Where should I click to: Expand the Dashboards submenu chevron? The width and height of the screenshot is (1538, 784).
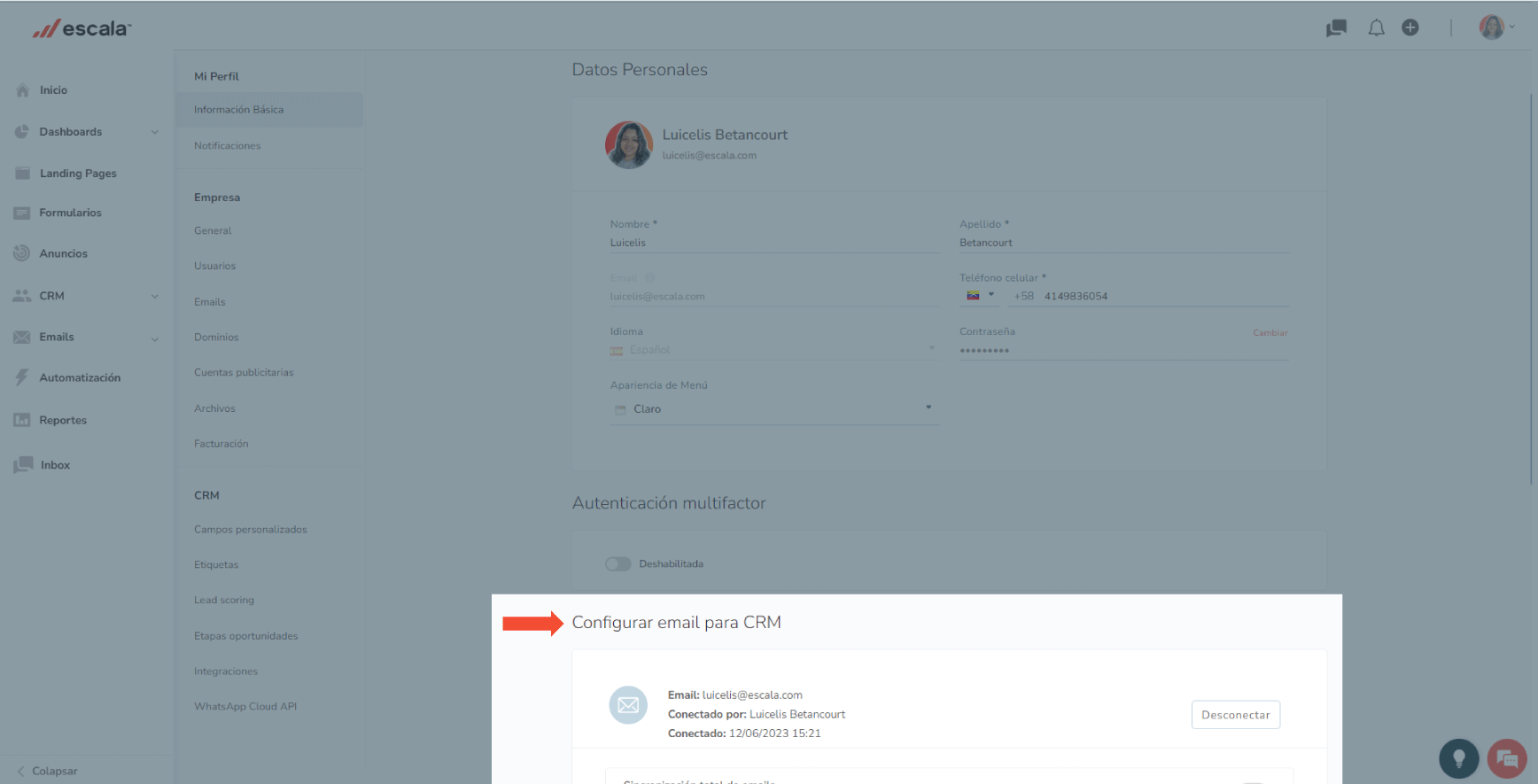pyautogui.click(x=155, y=132)
